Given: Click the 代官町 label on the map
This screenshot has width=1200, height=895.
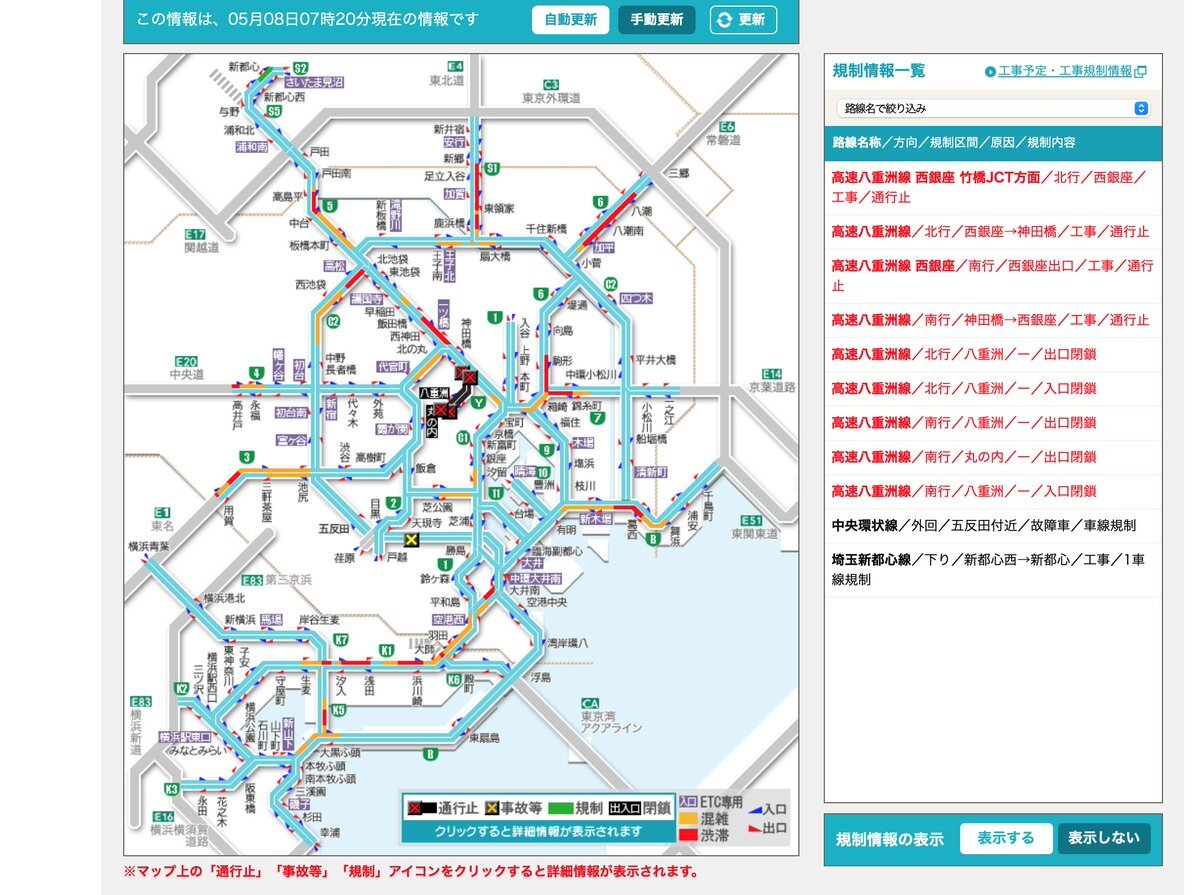Looking at the screenshot, I should click(392, 367).
